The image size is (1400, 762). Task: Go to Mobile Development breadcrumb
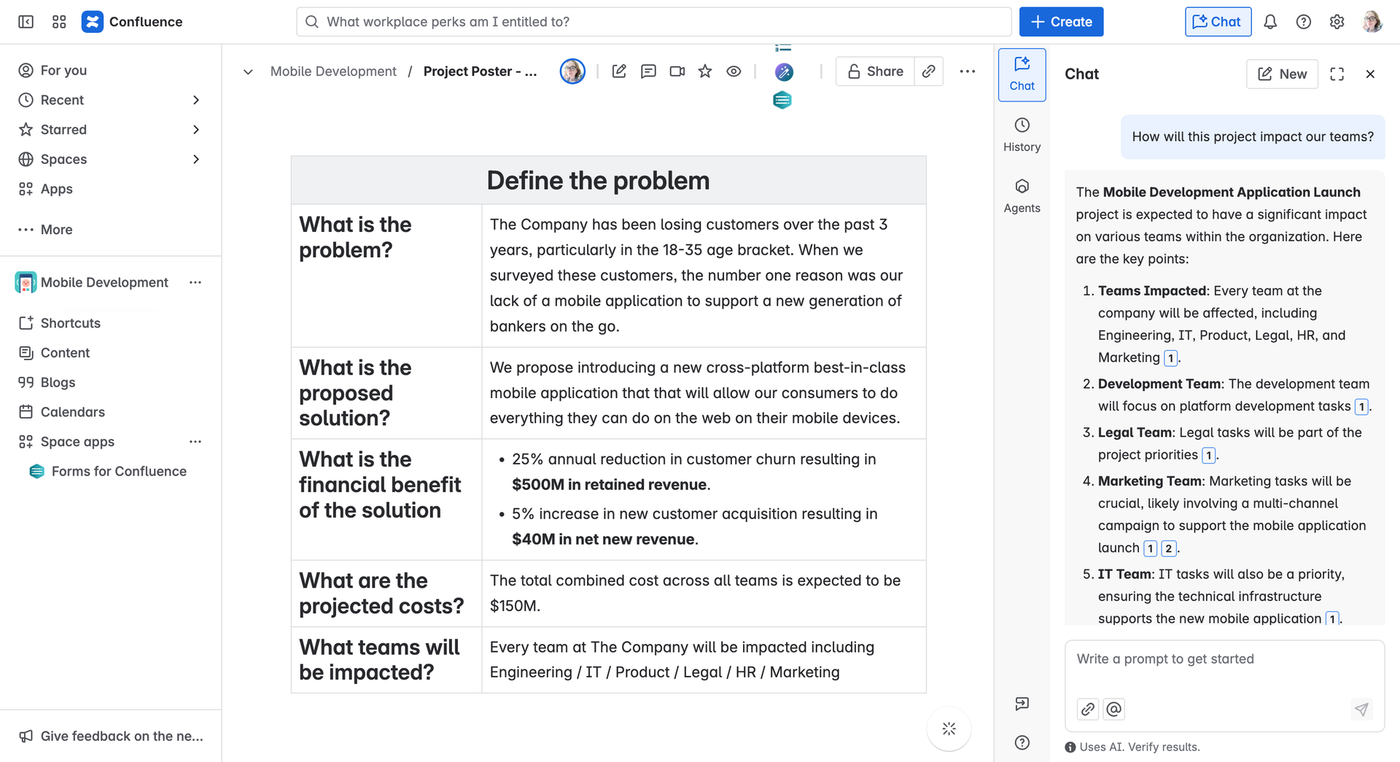pyautogui.click(x=333, y=72)
